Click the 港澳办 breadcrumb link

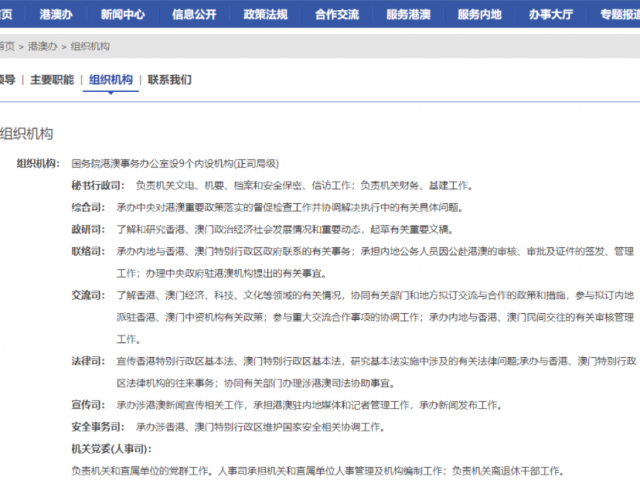coord(42,46)
